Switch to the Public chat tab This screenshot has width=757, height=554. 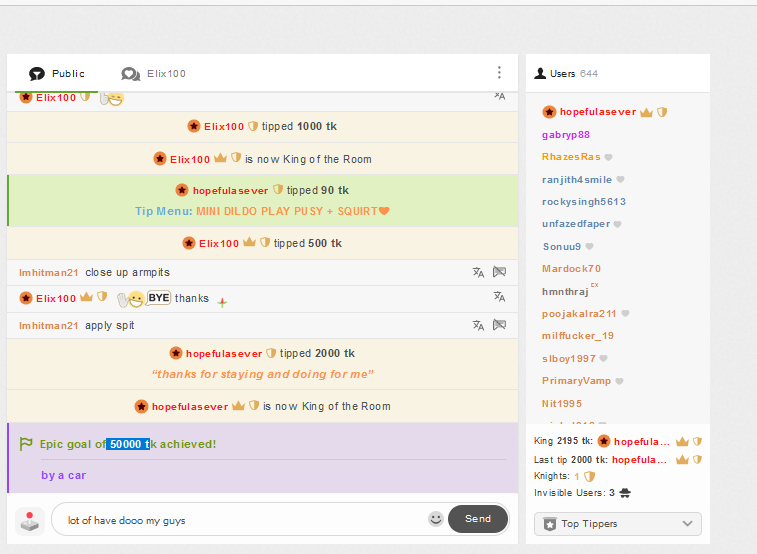pyautogui.click(x=58, y=74)
